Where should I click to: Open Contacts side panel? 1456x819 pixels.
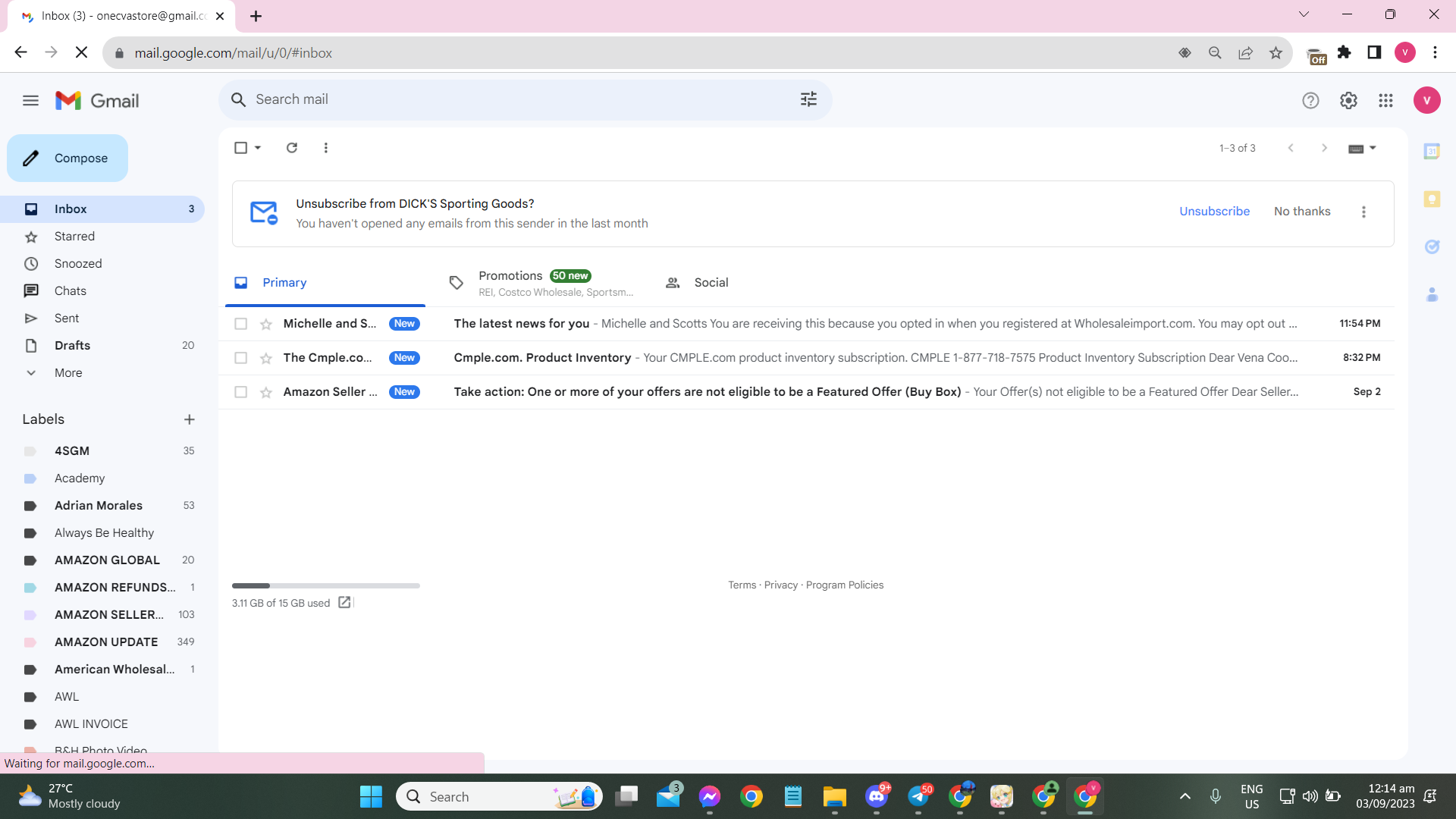pyautogui.click(x=1432, y=294)
